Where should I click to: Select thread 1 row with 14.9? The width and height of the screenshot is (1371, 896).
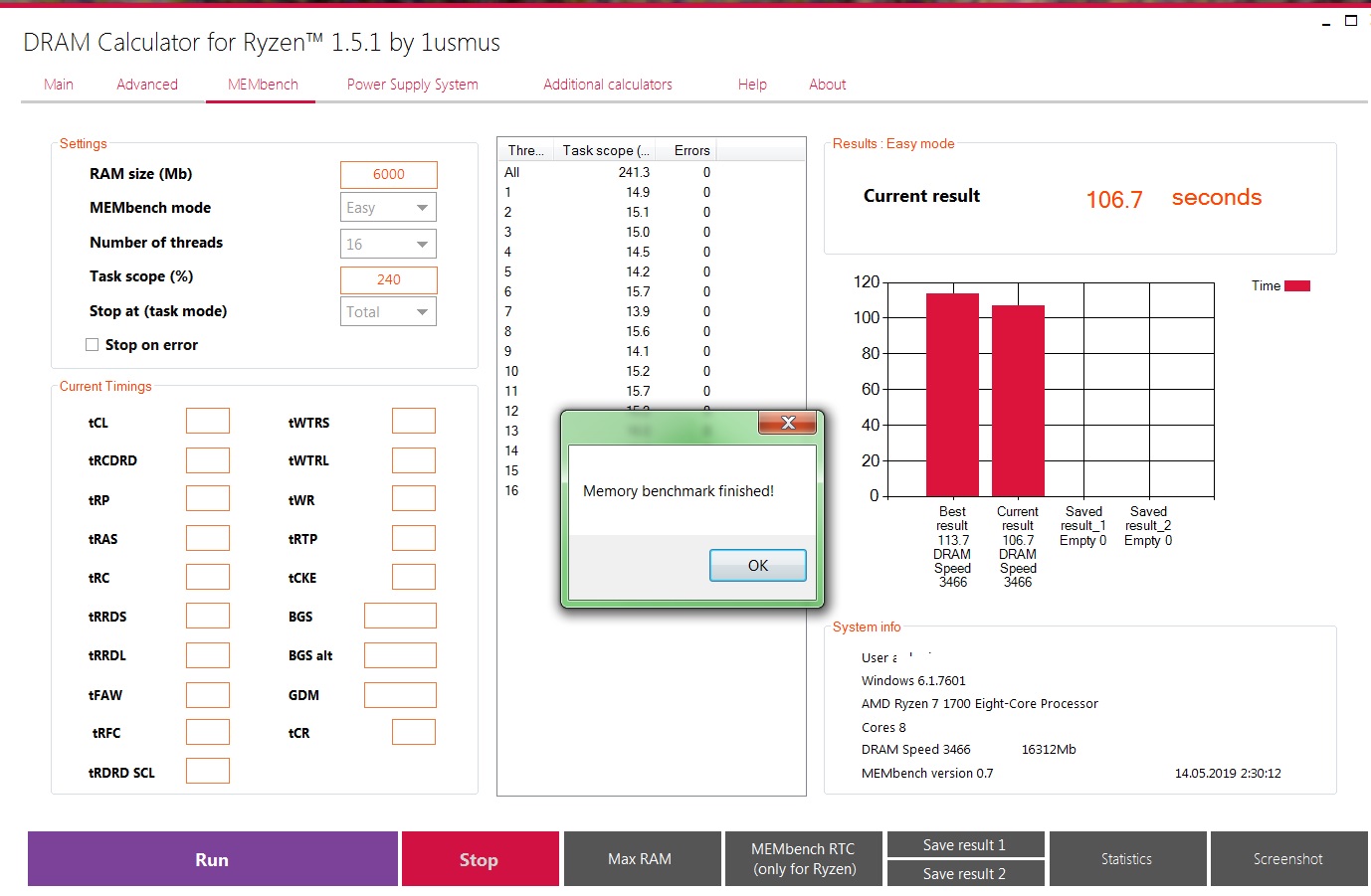coord(607,192)
